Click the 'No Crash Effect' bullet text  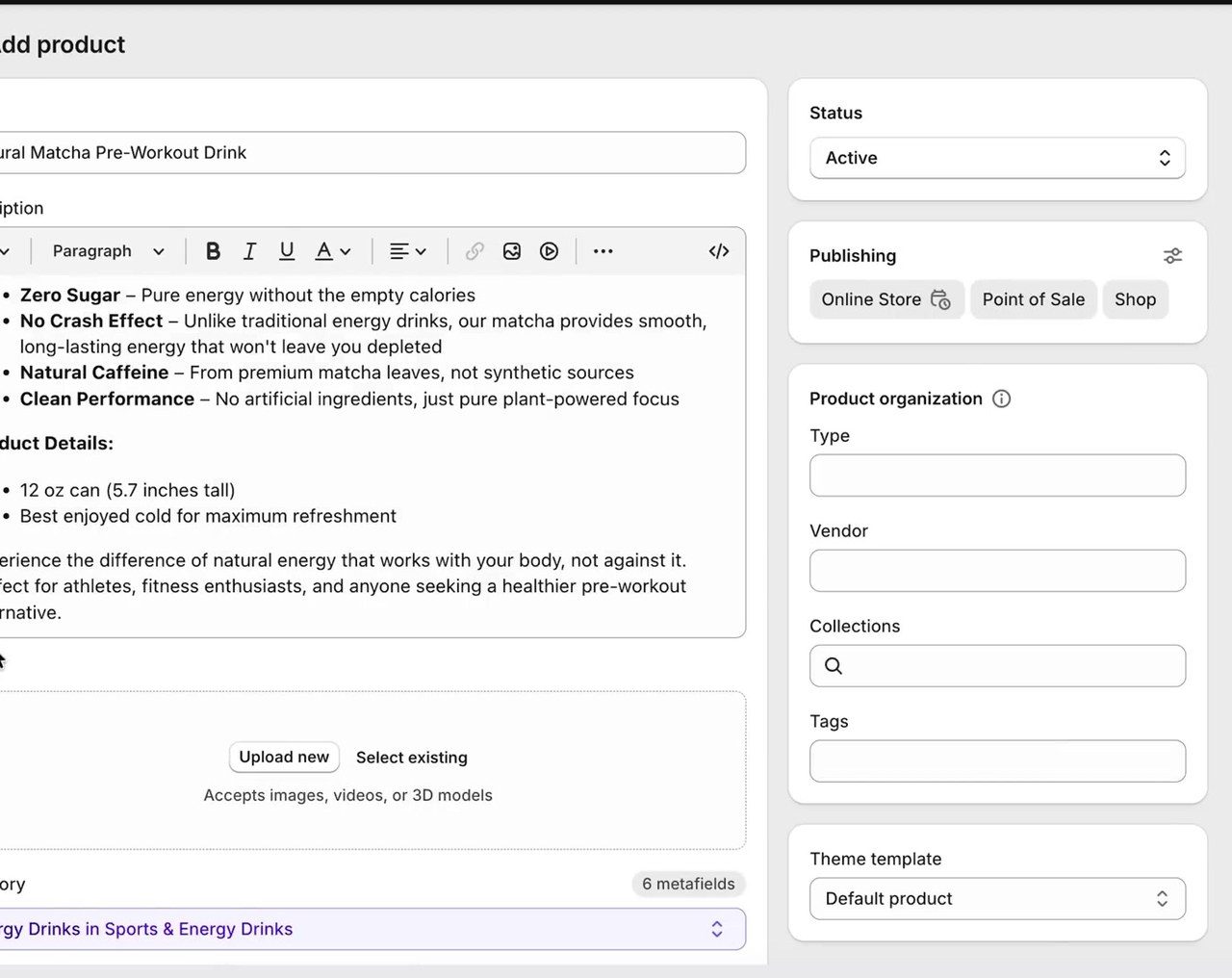click(x=91, y=322)
